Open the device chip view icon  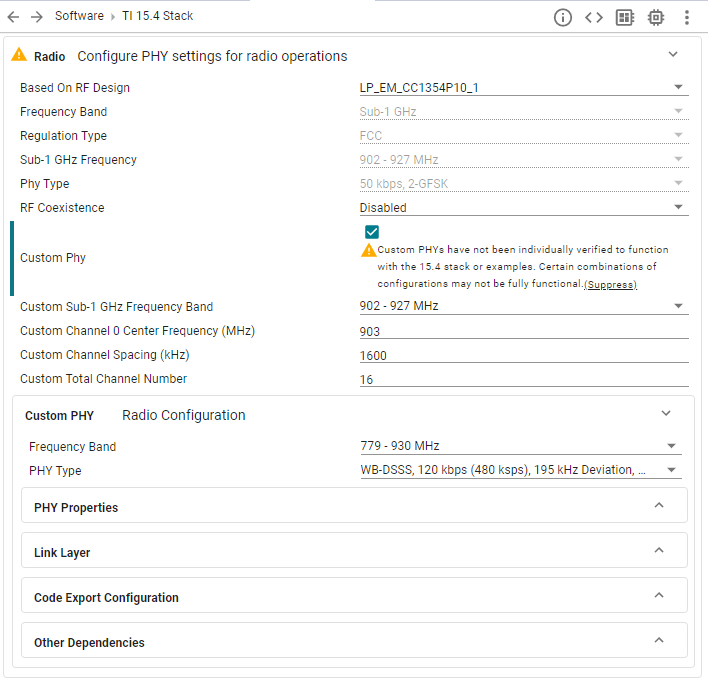tap(656, 17)
